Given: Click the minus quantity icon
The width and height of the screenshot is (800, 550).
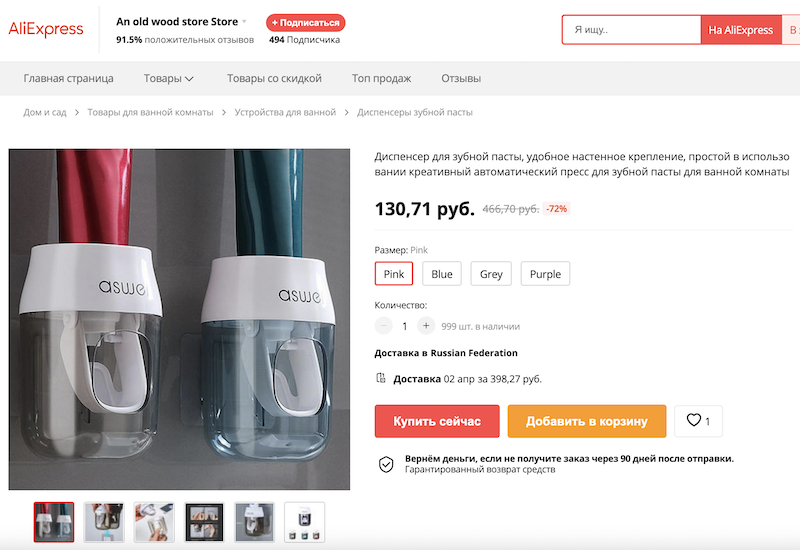Looking at the screenshot, I should point(384,326).
